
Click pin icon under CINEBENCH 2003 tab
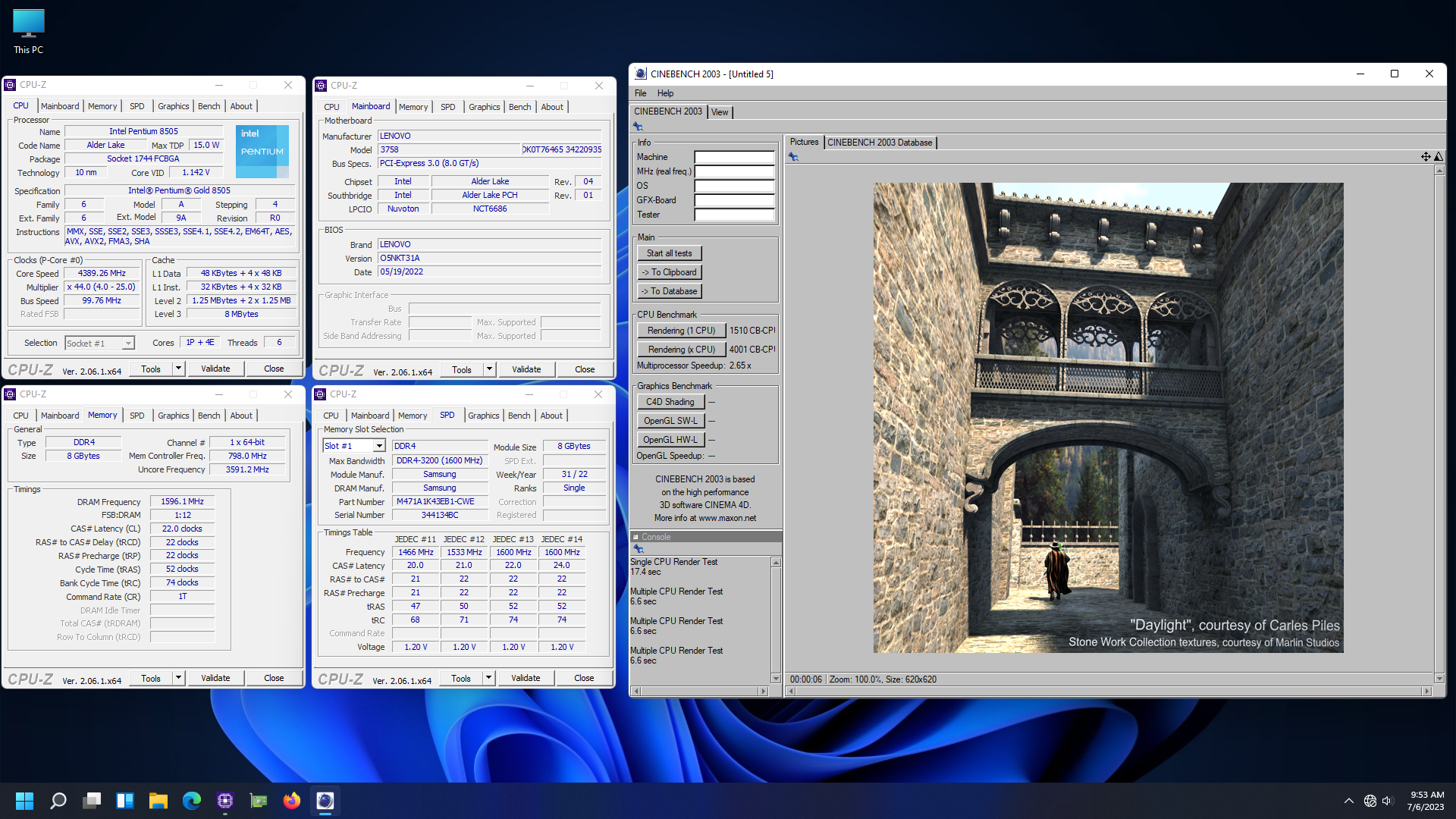tap(638, 127)
